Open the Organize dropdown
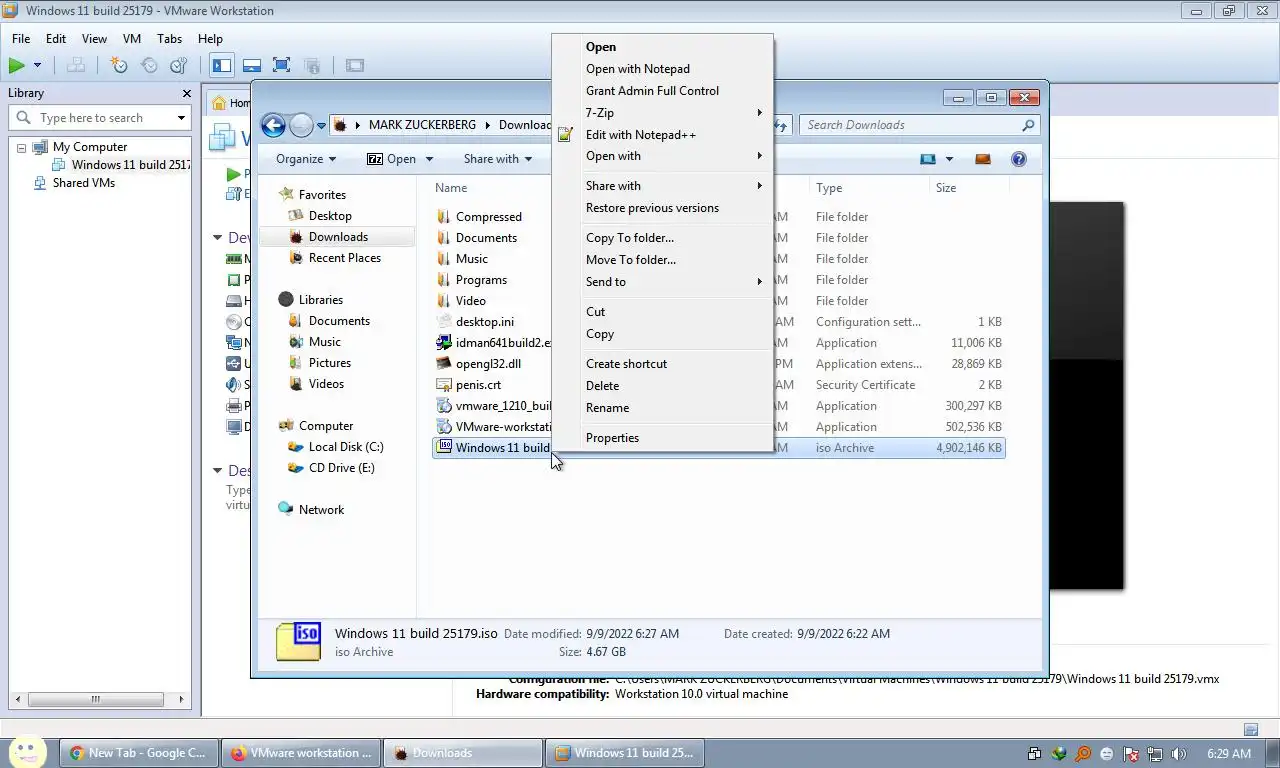 (306, 159)
